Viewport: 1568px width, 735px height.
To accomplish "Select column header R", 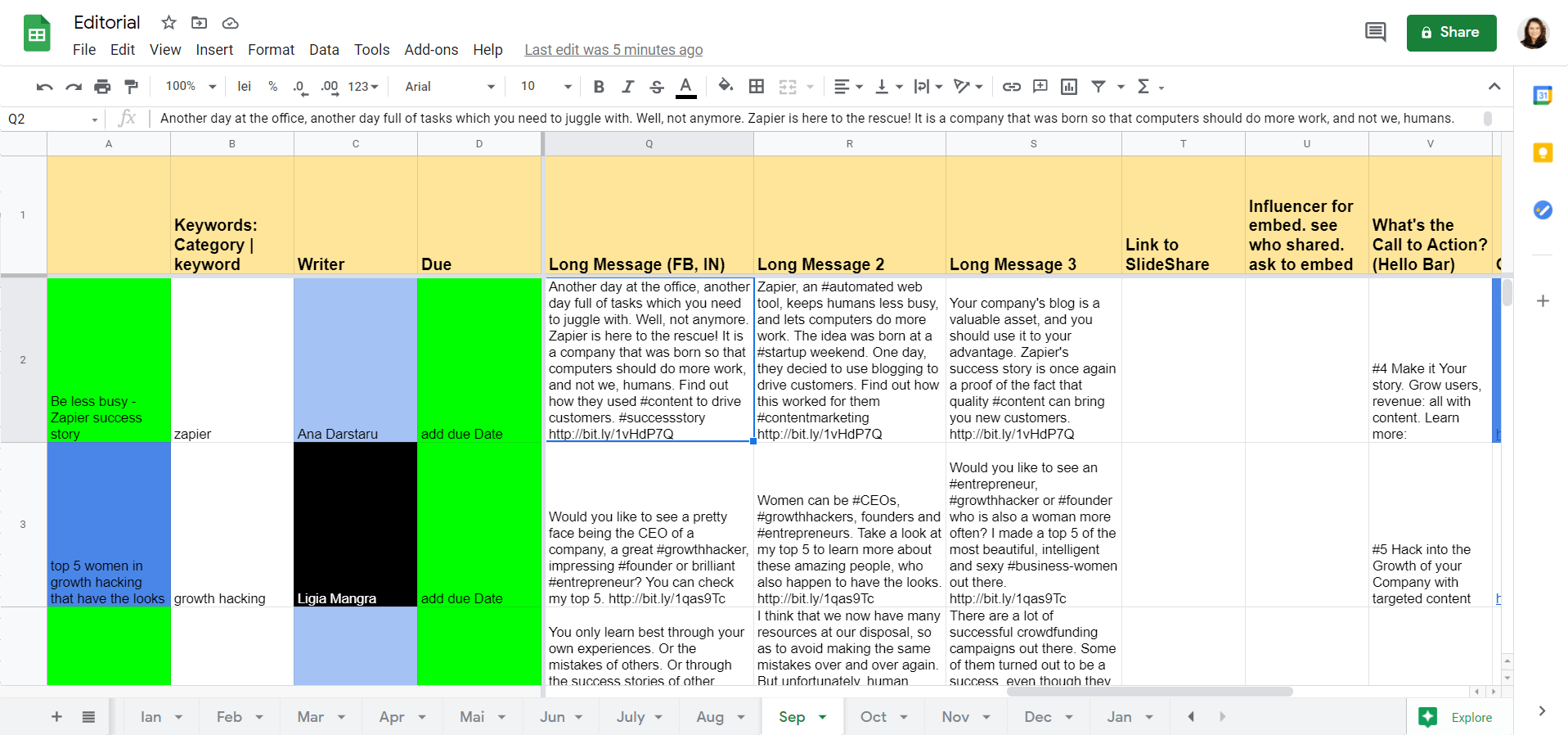I will point(850,144).
